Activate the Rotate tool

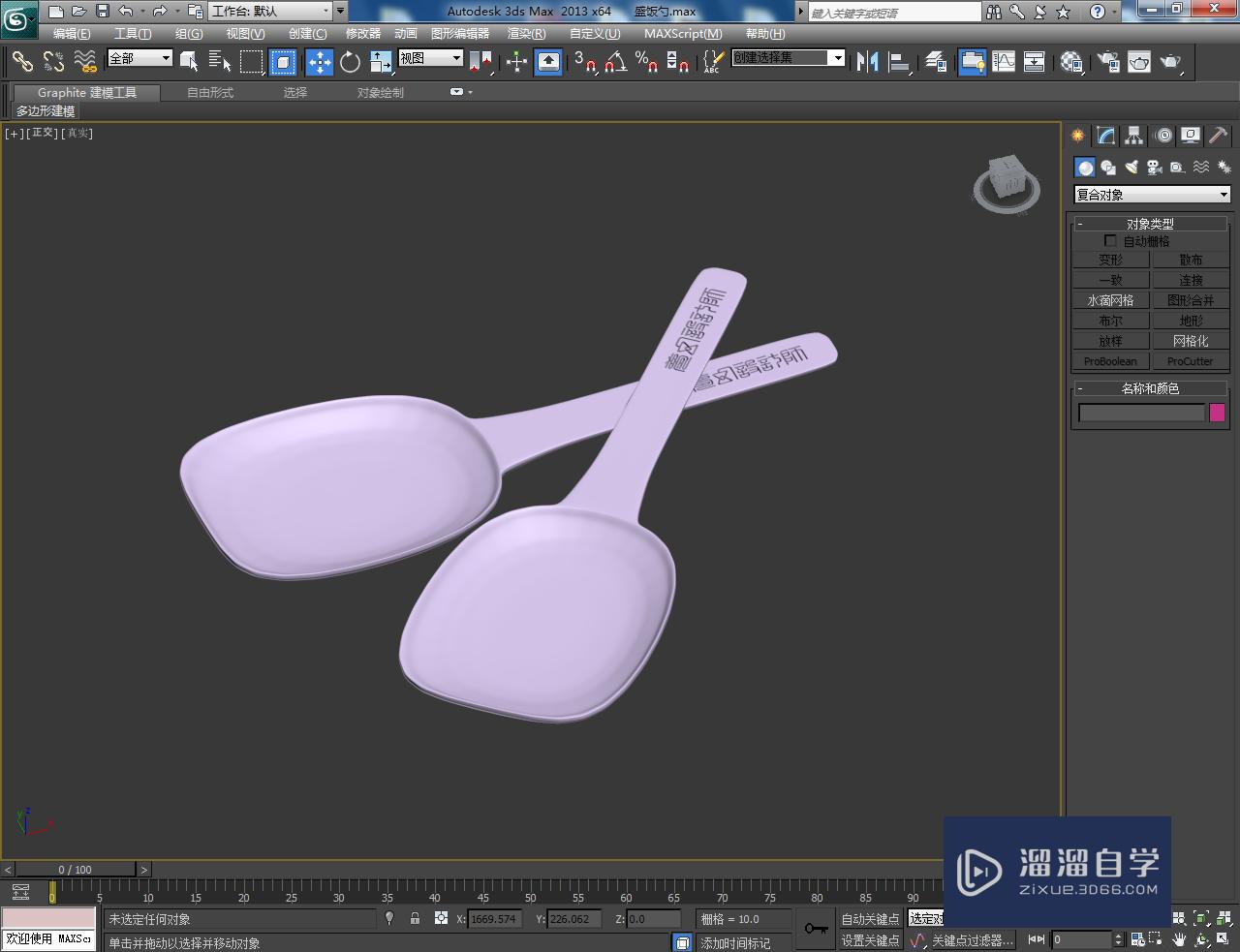point(350,63)
